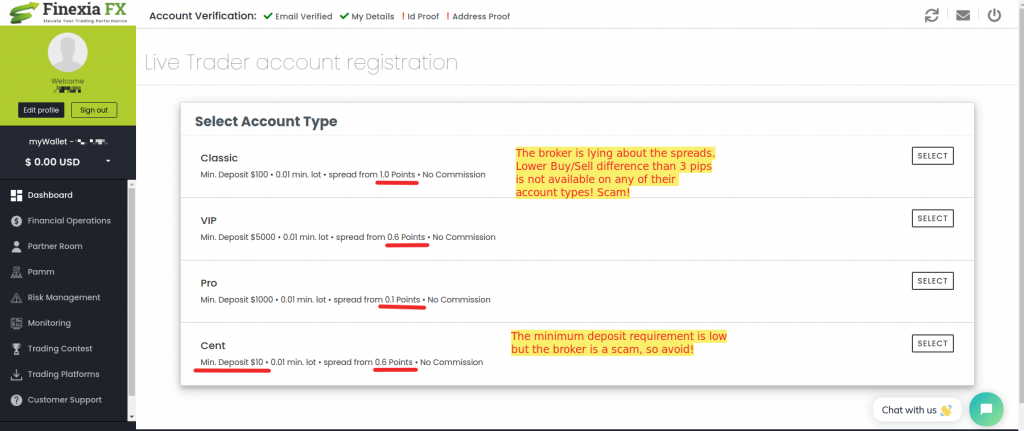Expand the myWallet balance dropdown arrow
This screenshot has width=1024, height=431.
(108, 161)
